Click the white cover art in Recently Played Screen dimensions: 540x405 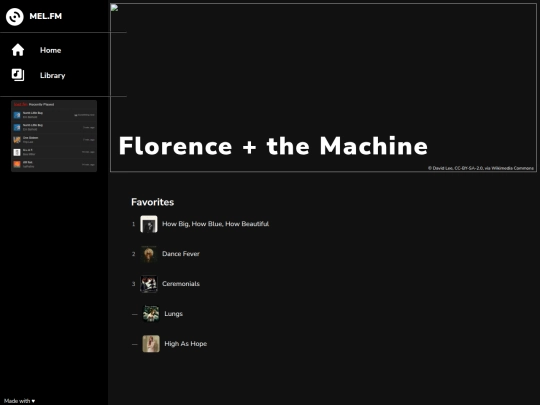(x=17, y=152)
